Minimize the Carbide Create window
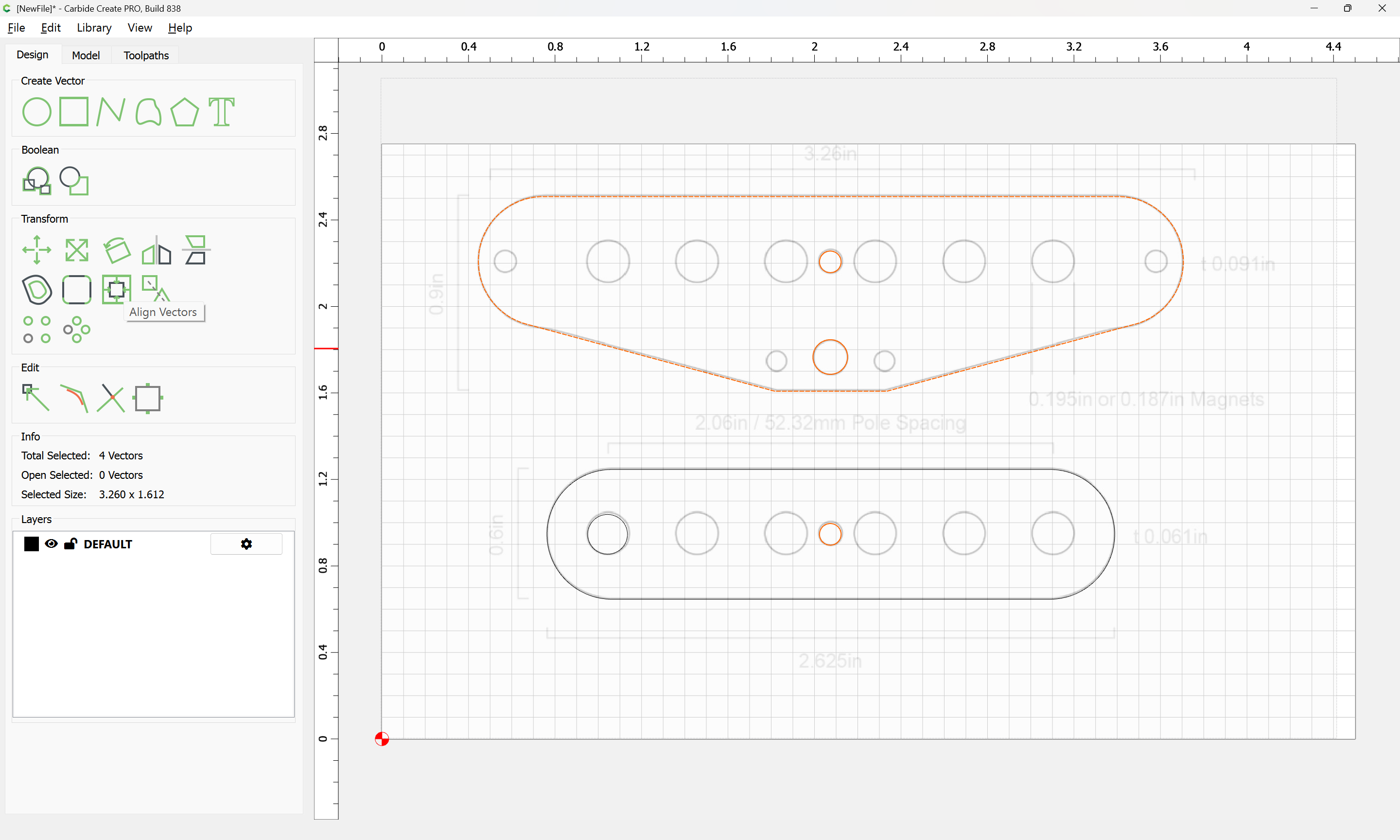1400x840 pixels. coord(1314,8)
